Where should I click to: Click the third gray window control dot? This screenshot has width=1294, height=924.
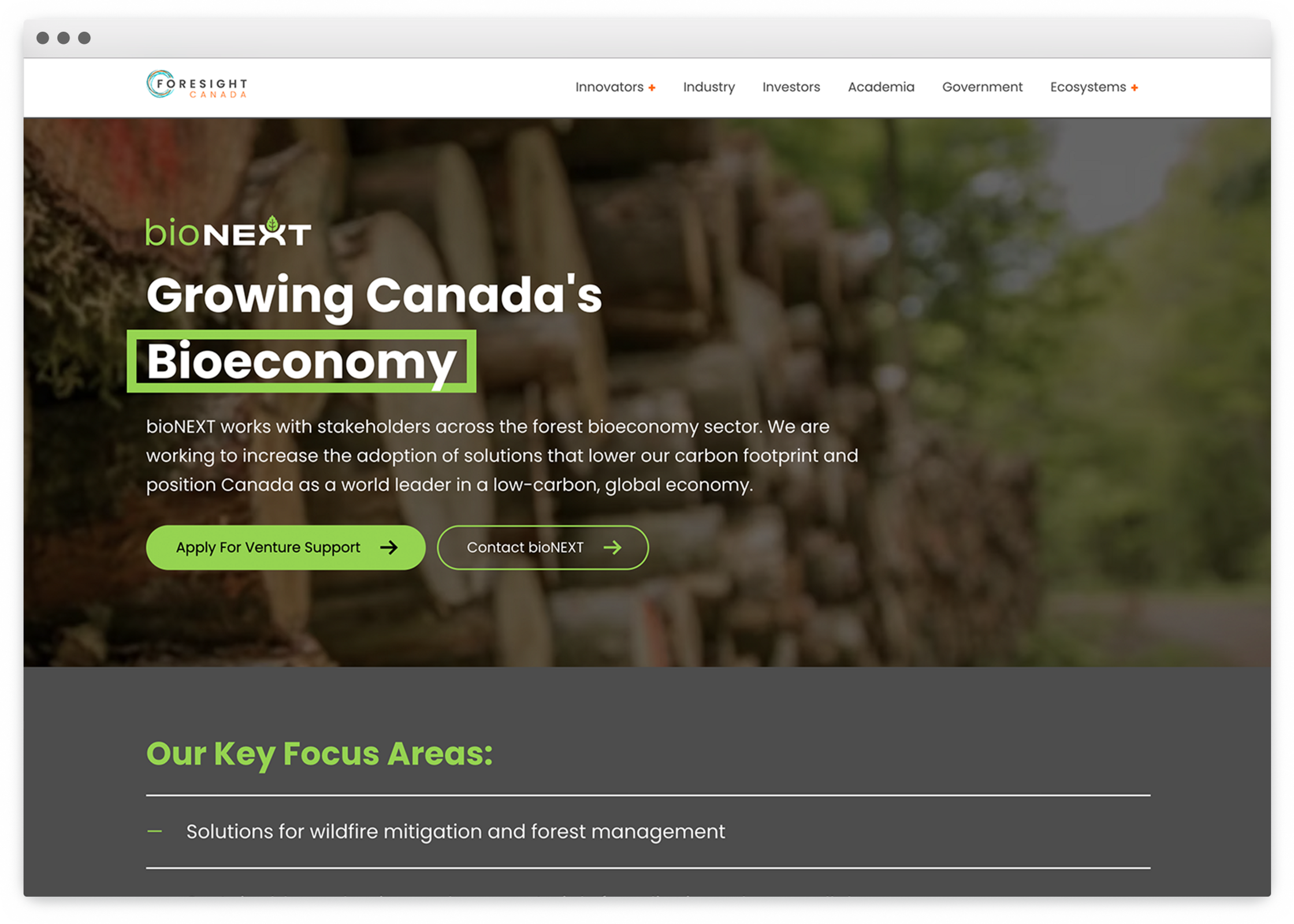click(x=84, y=38)
